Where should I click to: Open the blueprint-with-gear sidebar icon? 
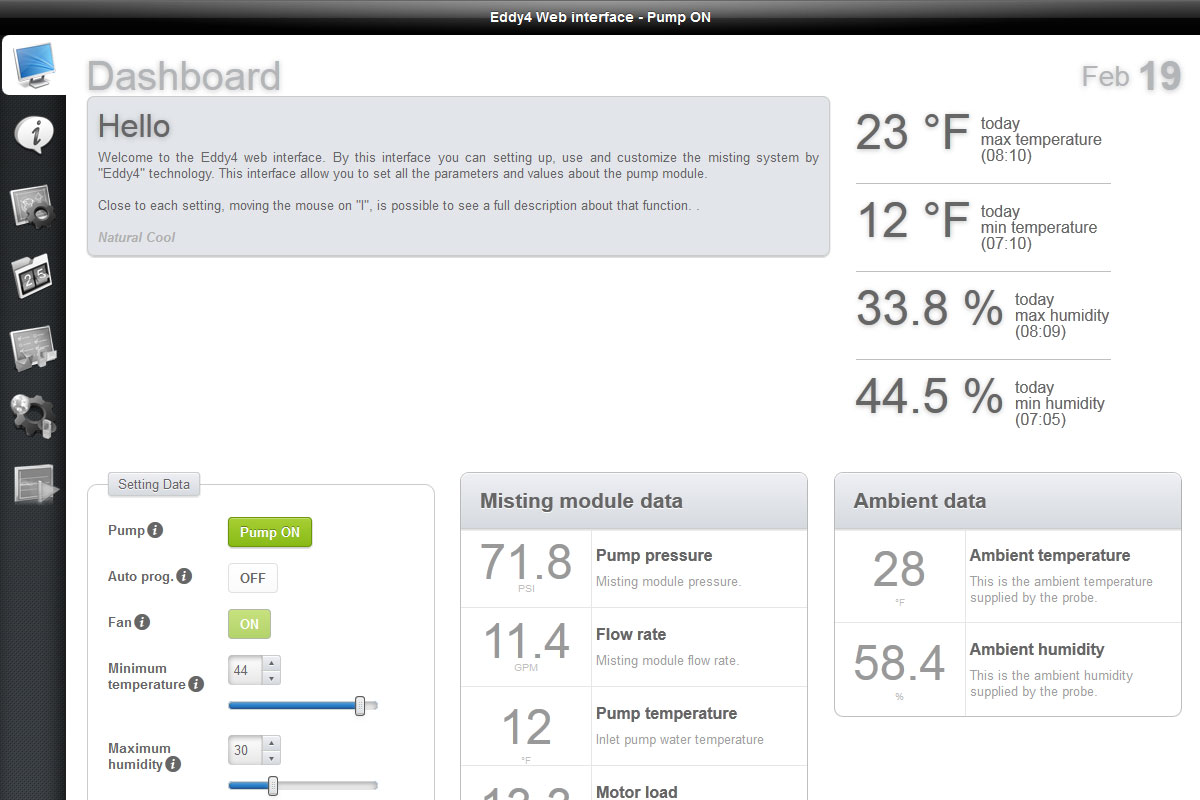click(34, 205)
